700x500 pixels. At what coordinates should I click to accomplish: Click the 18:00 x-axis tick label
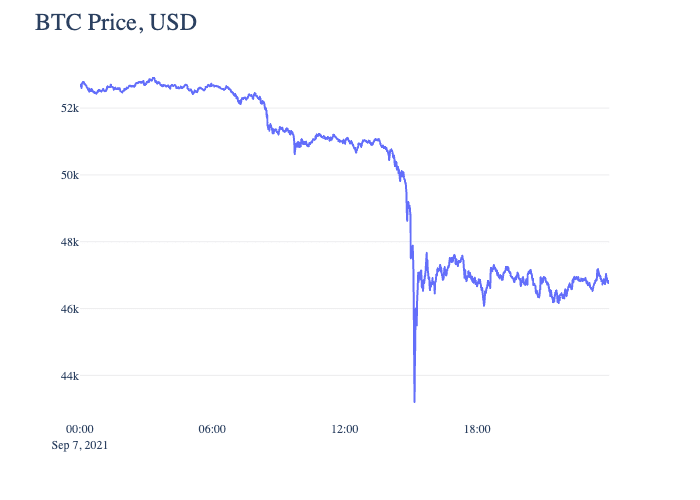[477, 429]
